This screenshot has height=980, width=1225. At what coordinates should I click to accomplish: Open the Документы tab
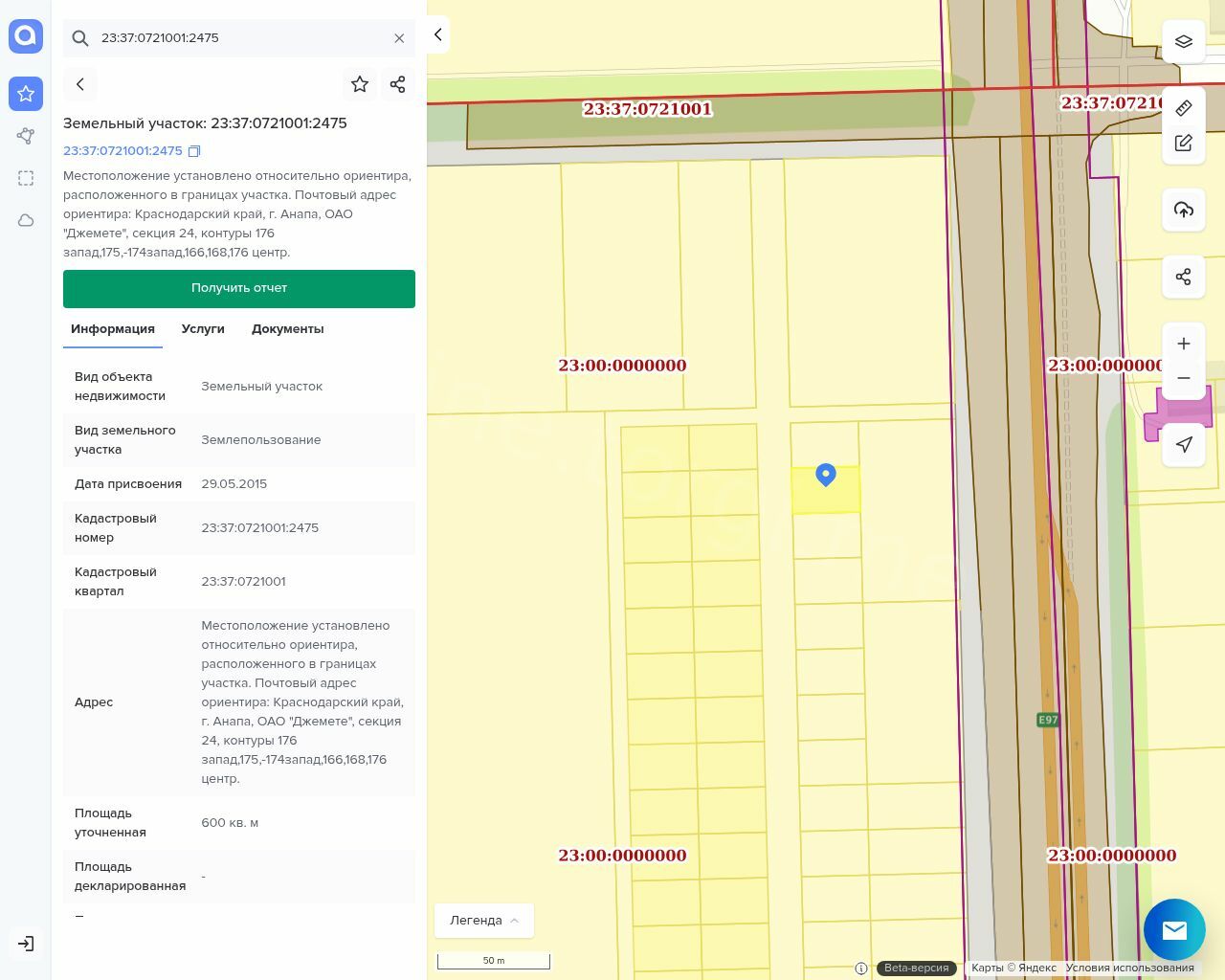point(287,328)
